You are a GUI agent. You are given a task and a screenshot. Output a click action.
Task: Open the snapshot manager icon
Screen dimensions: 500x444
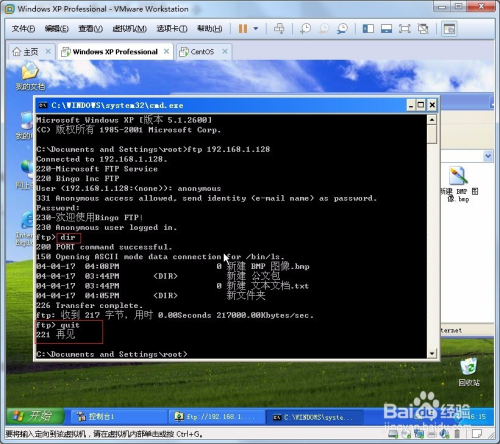pos(342,29)
